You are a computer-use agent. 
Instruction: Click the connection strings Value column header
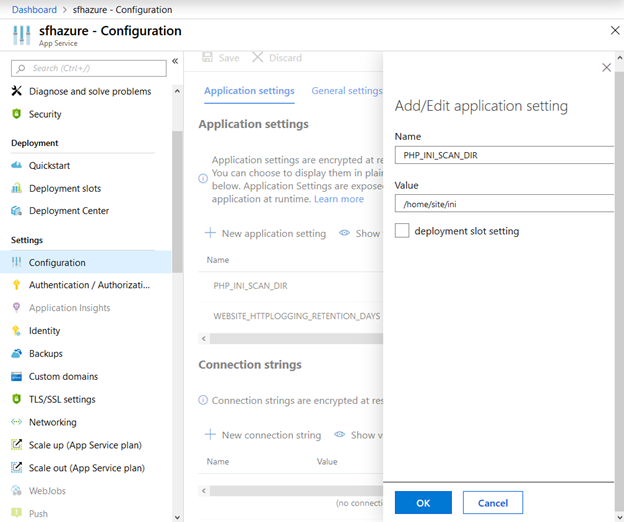[327, 462]
